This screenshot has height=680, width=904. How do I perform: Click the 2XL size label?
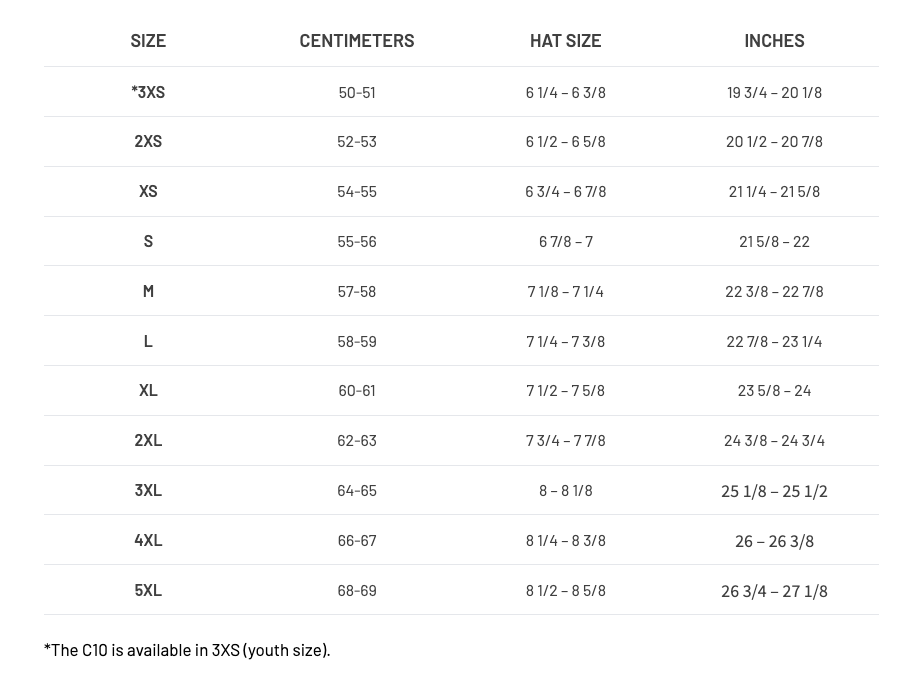pos(148,440)
